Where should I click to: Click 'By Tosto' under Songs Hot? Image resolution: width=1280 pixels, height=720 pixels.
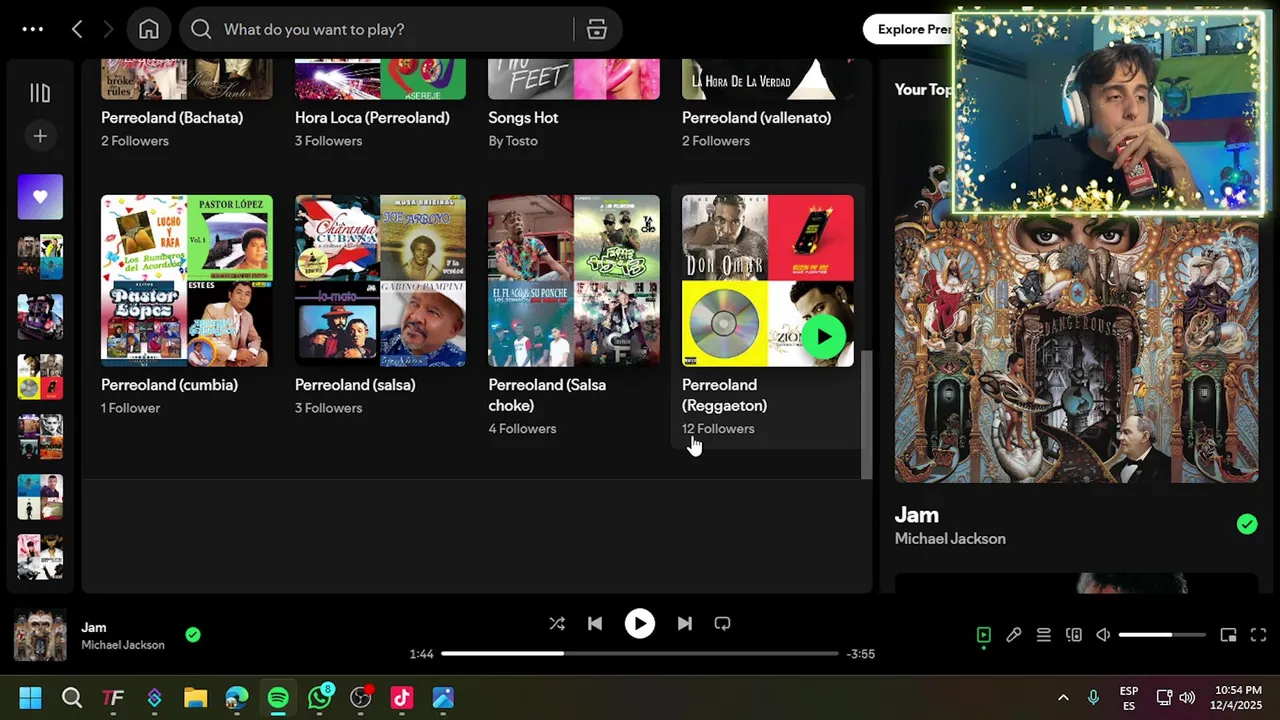pyautogui.click(x=513, y=141)
